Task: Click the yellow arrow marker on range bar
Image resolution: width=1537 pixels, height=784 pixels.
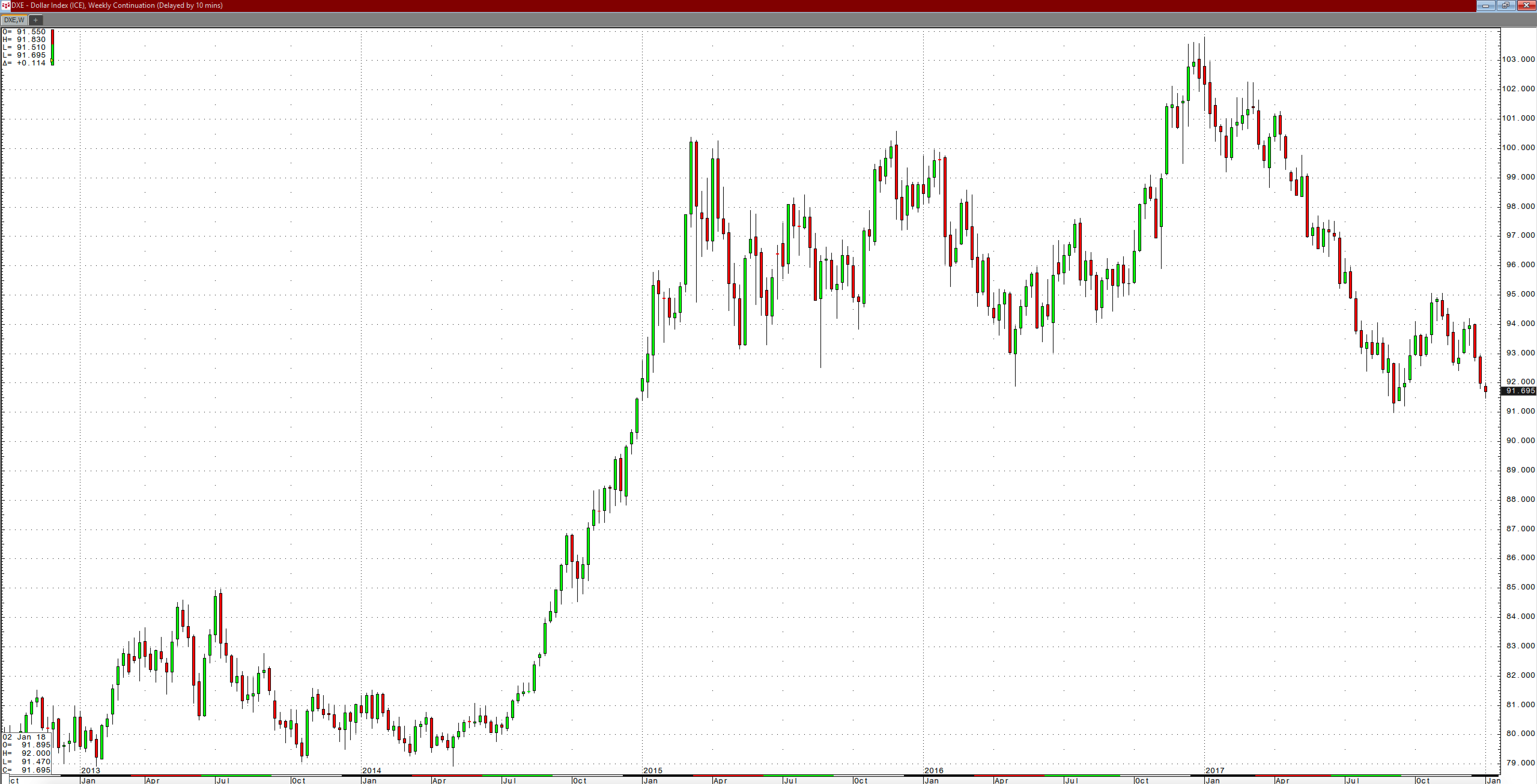Action: tap(52, 61)
